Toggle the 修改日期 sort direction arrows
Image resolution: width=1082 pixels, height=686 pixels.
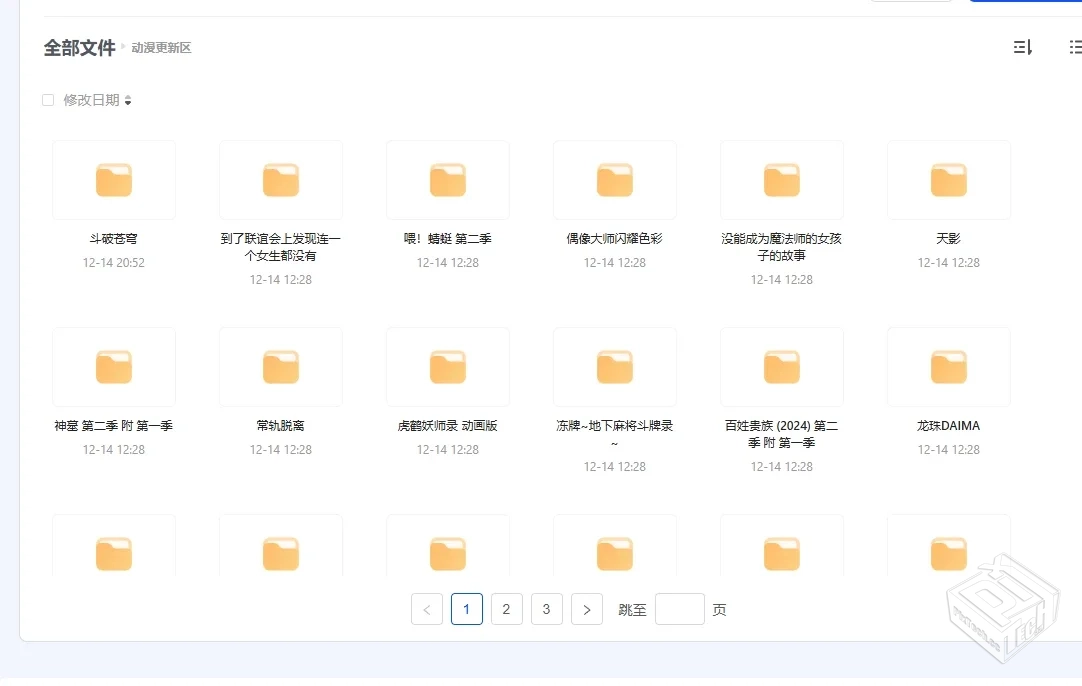pos(129,99)
